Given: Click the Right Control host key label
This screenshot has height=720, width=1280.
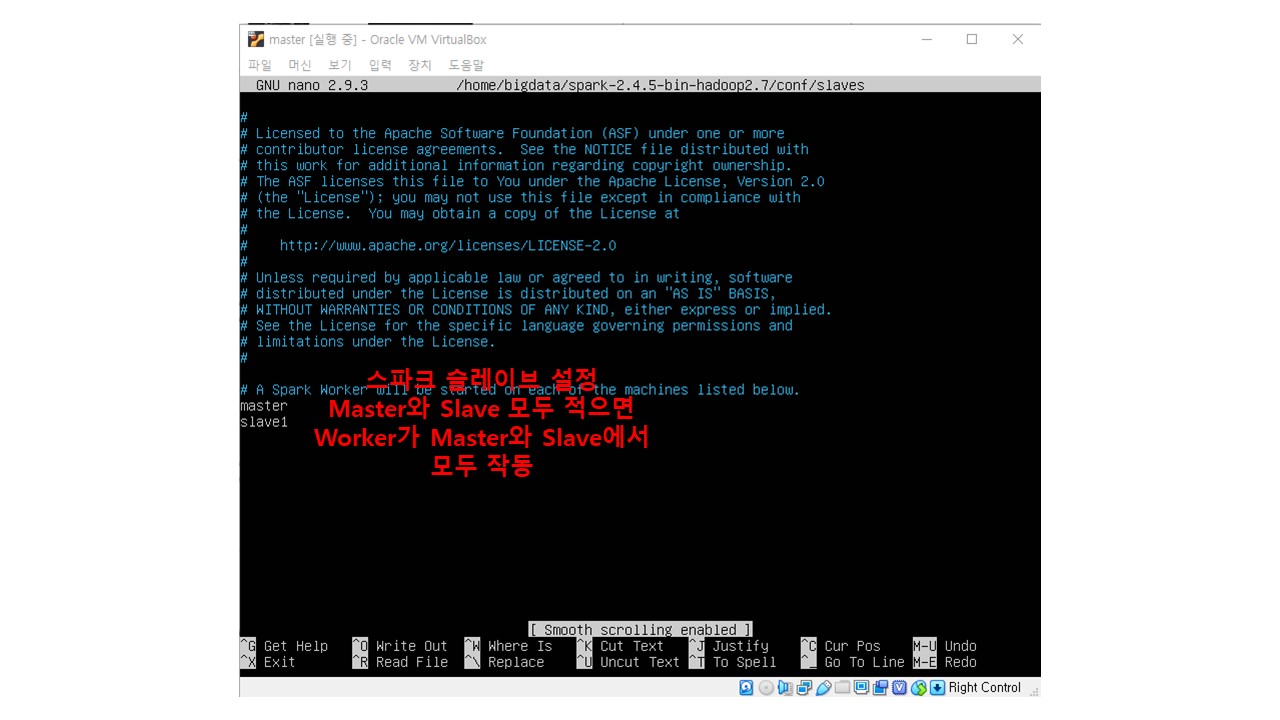Looking at the screenshot, I should (x=985, y=688).
